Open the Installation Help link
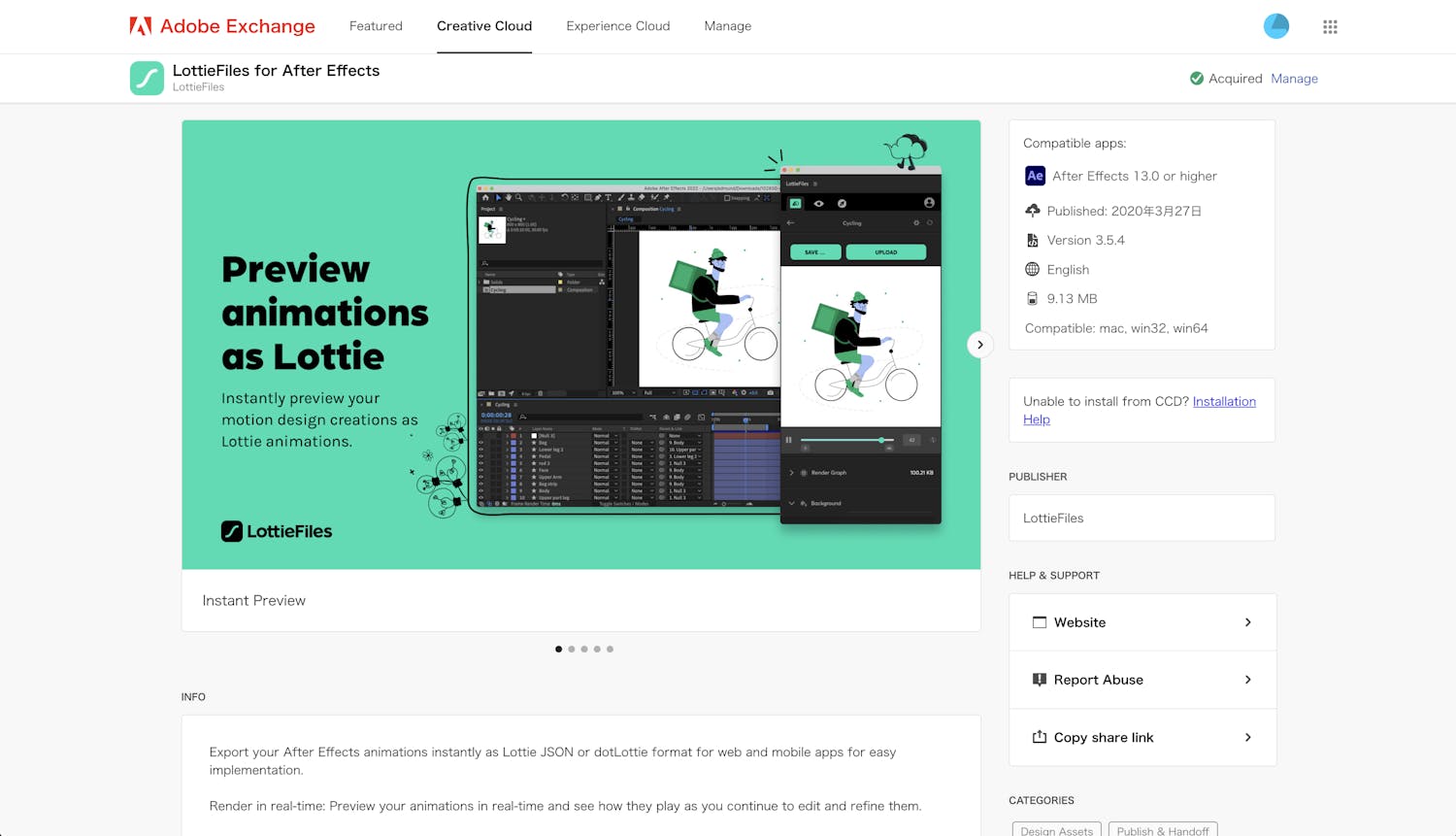1456x836 pixels. [1223, 402]
